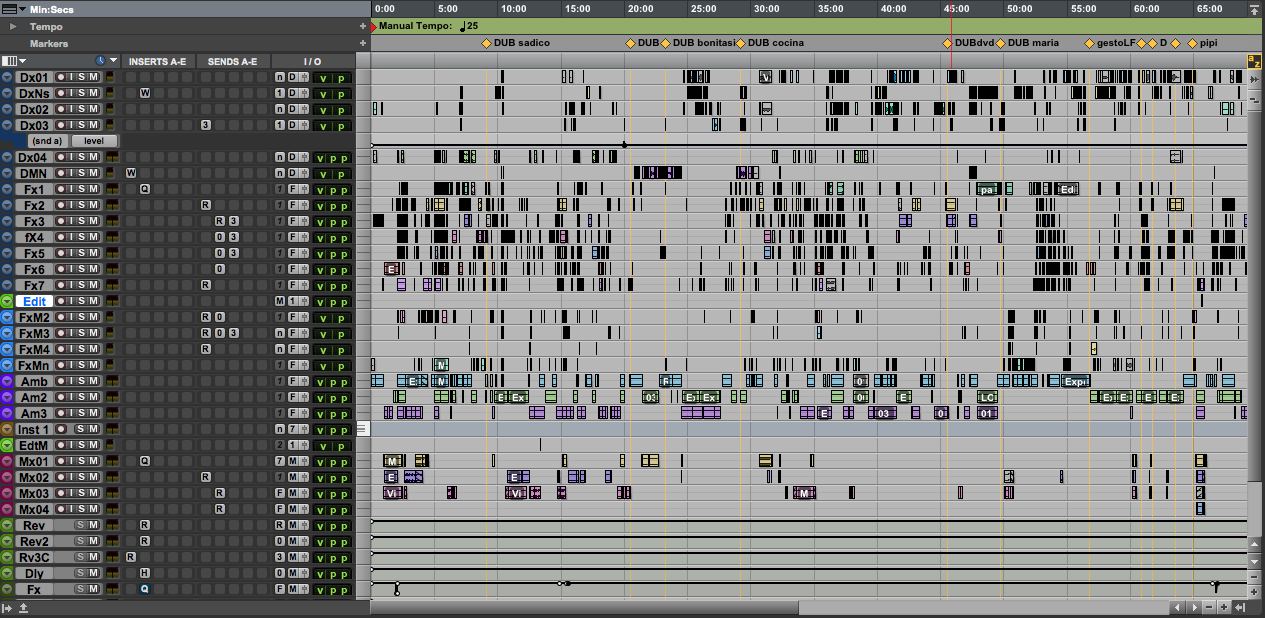Open the timebase clock icon selector
The image size is (1265, 618).
101,61
